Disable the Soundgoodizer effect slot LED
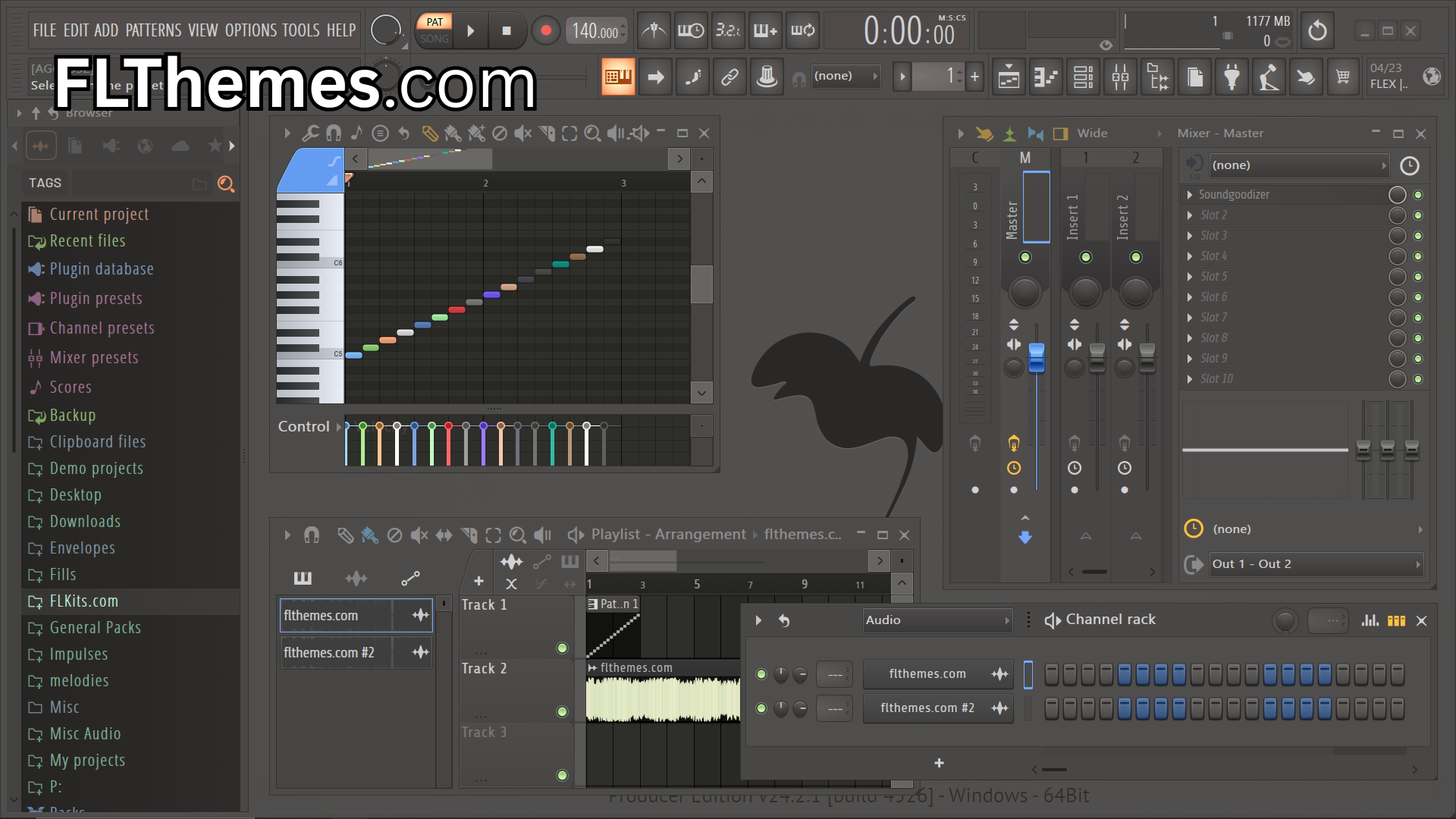The width and height of the screenshot is (1456, 819). pos(1418,195)
